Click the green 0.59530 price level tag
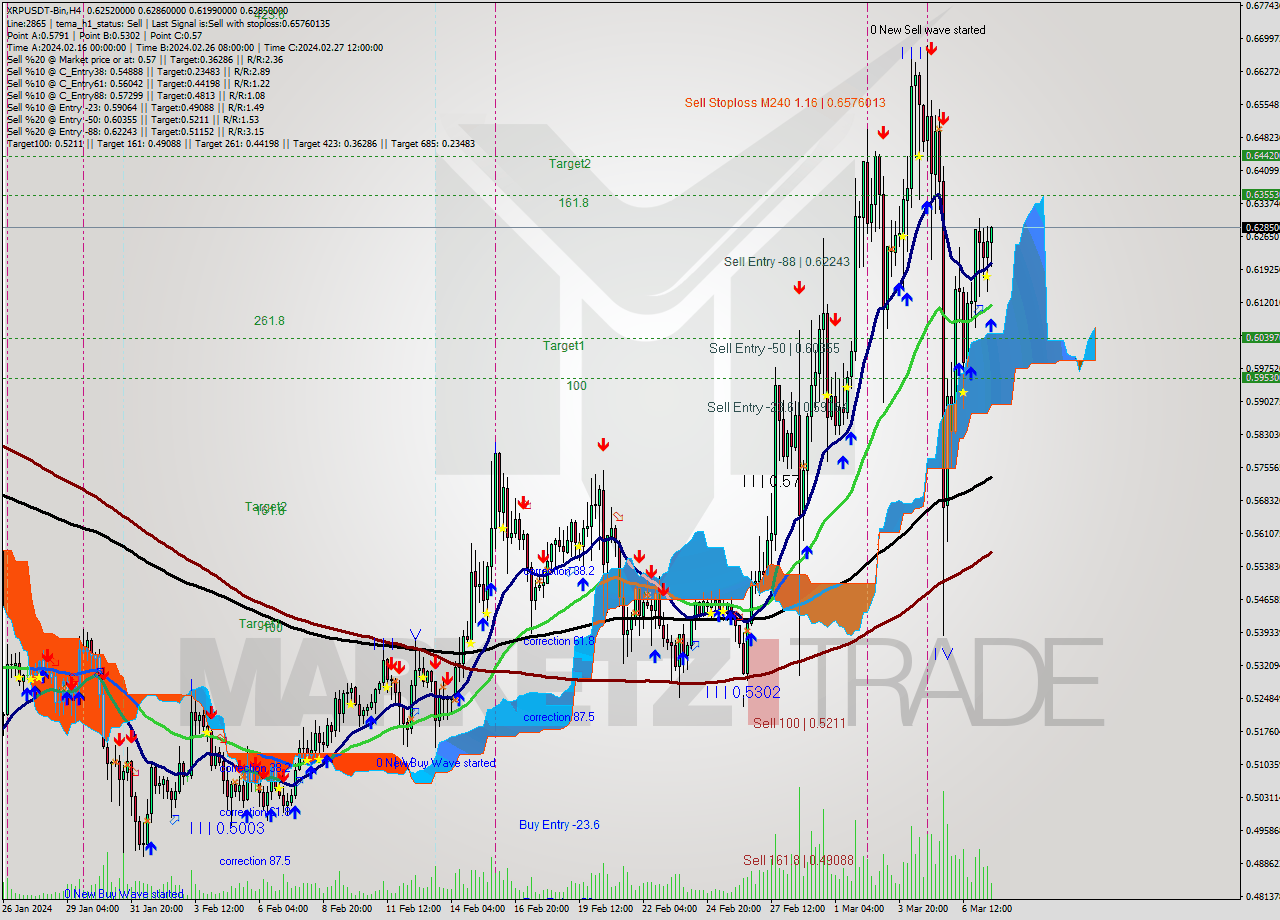This screenshot has height=920, width=1280. [1260, 377]
